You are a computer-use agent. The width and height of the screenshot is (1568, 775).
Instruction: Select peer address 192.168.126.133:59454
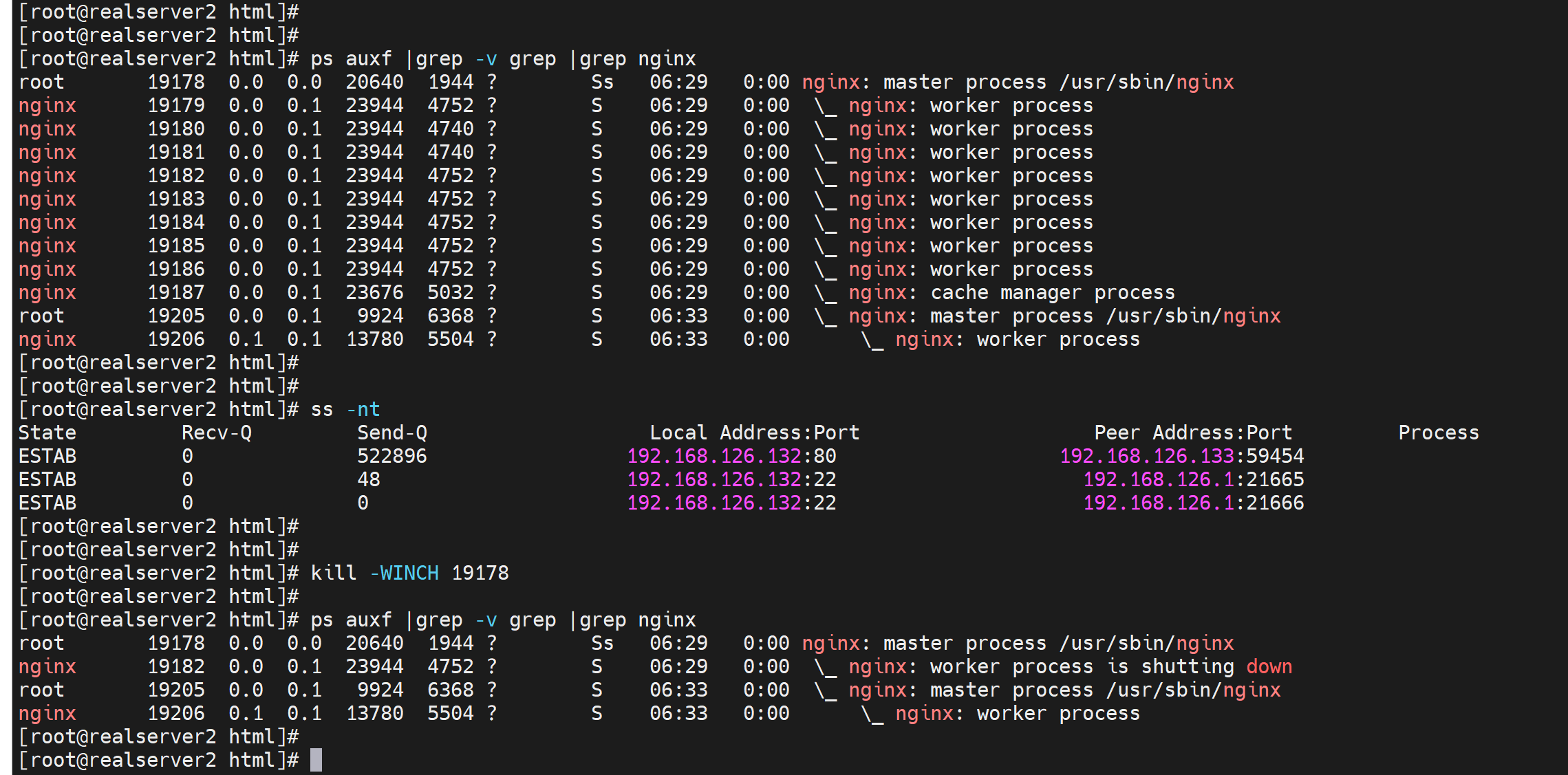coord(1181,456)
